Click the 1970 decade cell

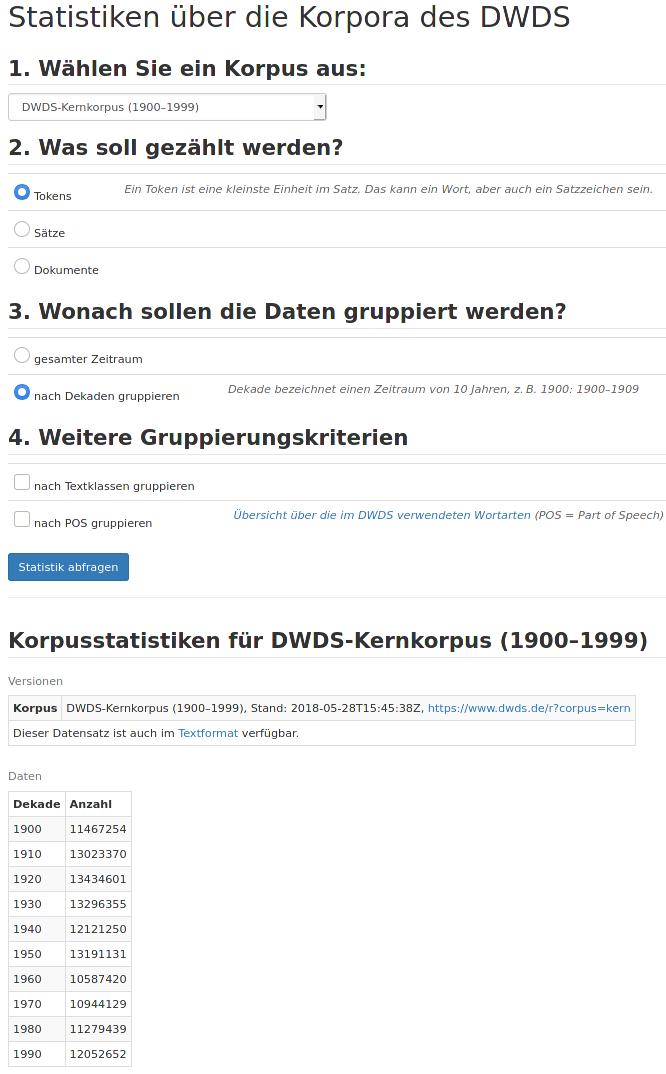coord(37,1004)
